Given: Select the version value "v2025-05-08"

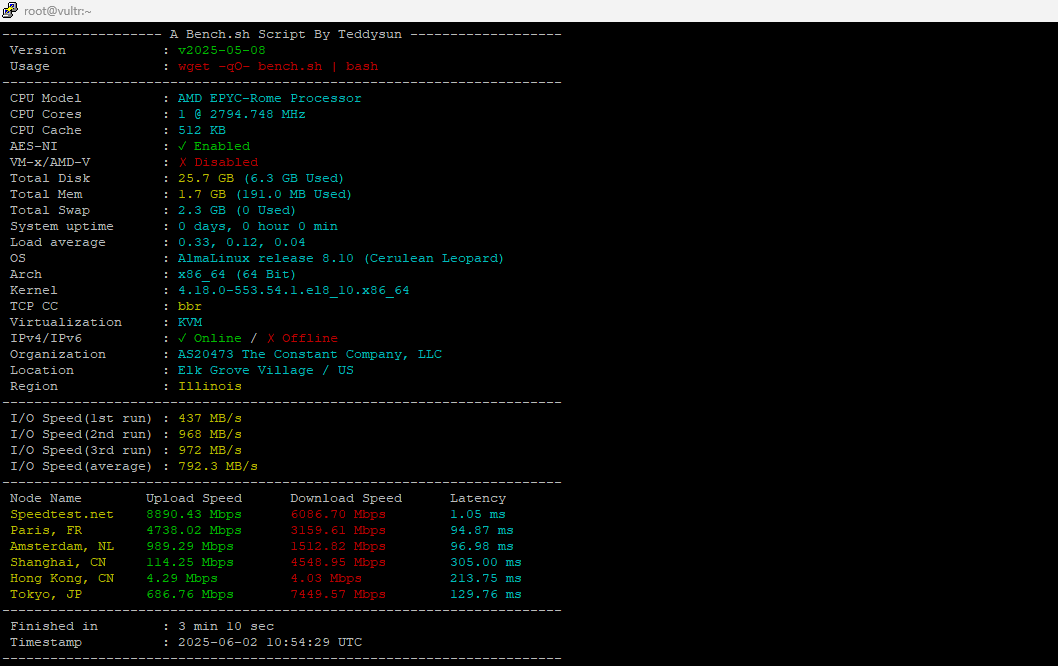Looking at the screenshot, I should (222, 51).
